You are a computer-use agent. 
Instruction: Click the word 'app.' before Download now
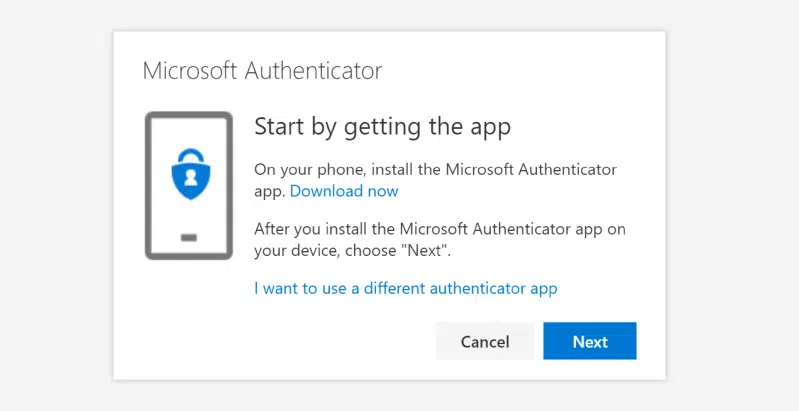[x=270, y=191]
